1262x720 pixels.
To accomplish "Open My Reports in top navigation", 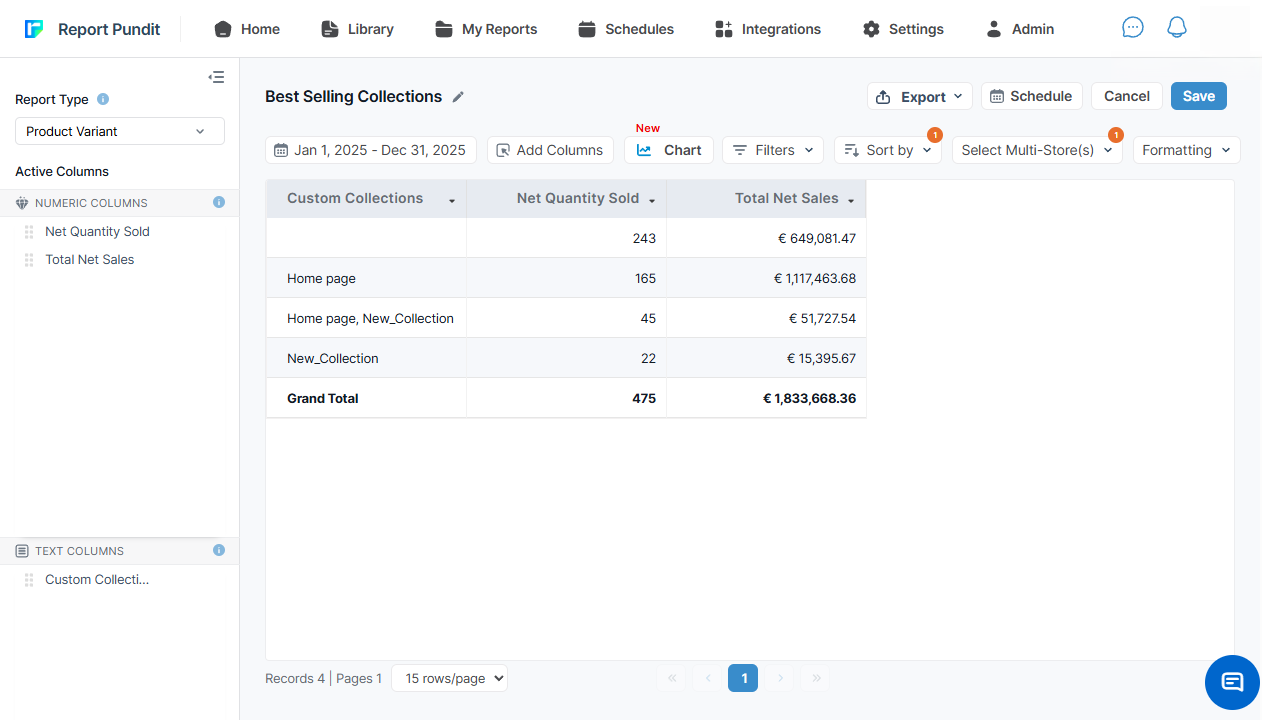I will (486, 29).
